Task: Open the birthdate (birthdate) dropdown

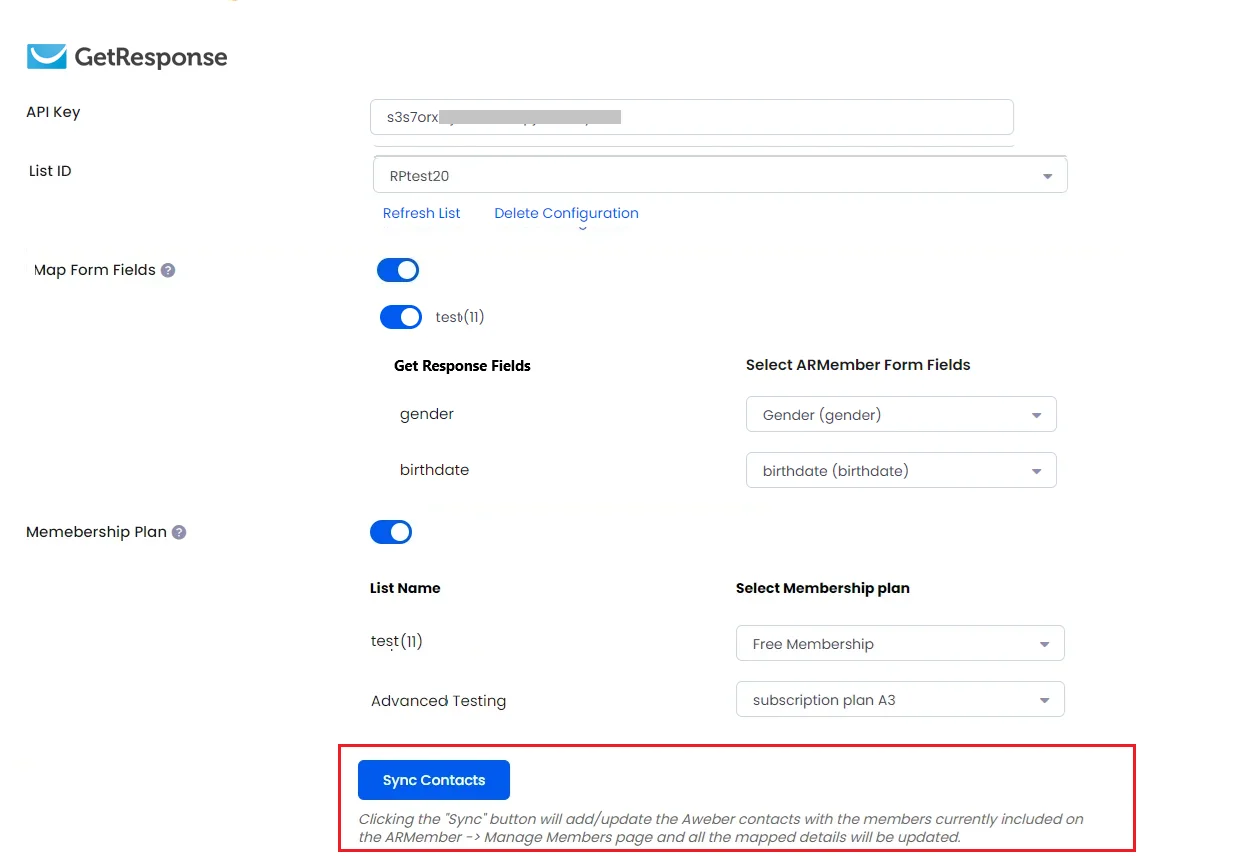Action: 901,470
